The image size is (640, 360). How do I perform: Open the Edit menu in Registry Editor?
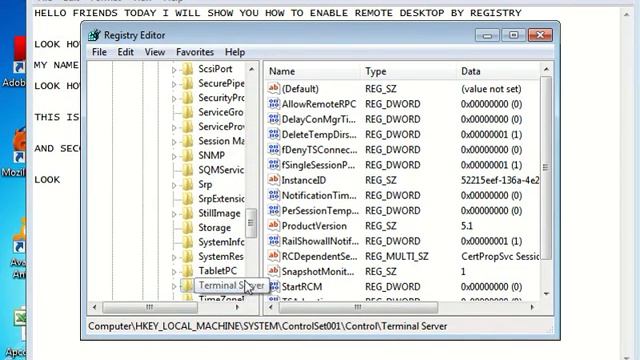click(125, 52)
